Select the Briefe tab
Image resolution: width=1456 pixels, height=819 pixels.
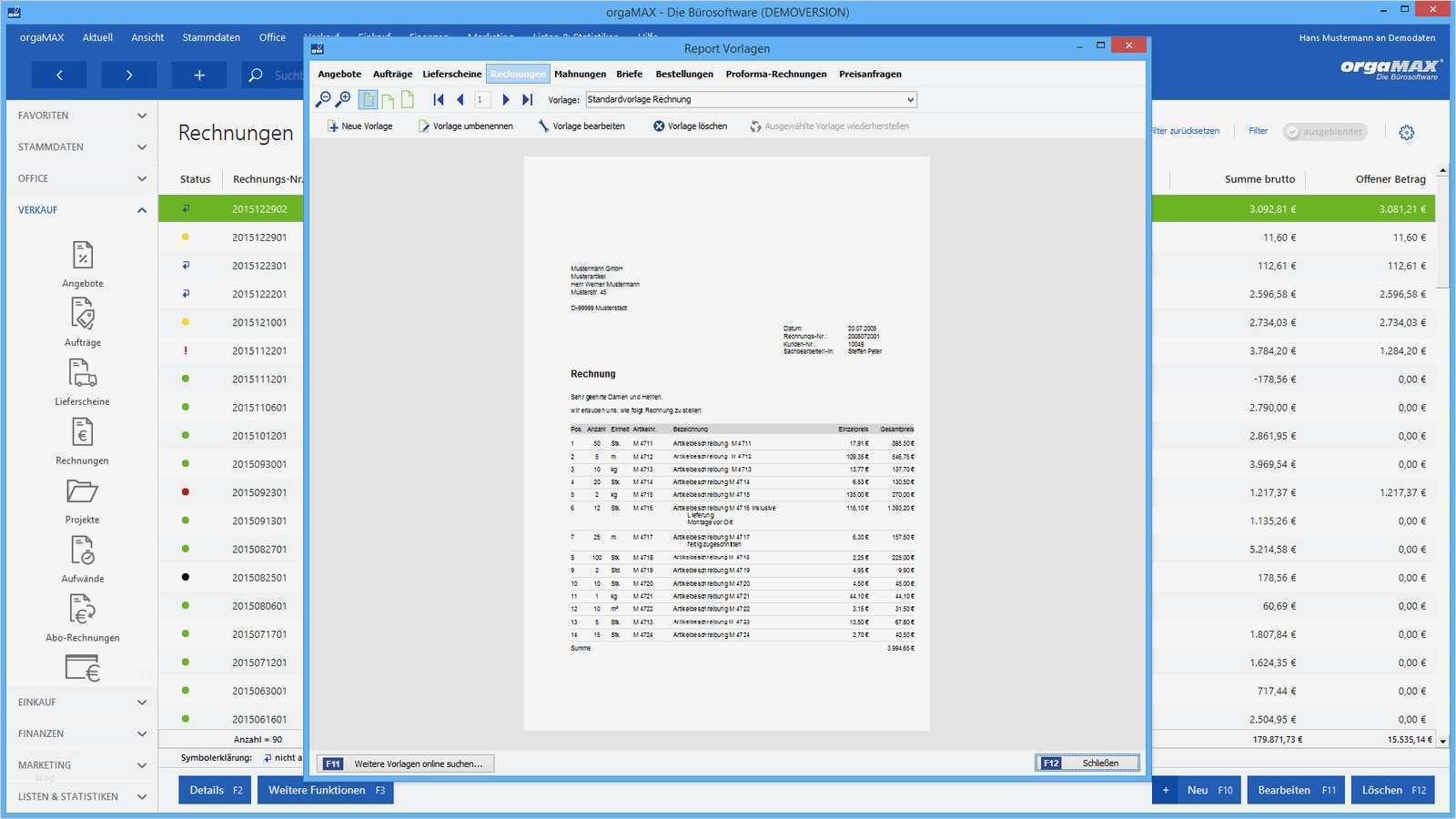click(x=629, y=75)
